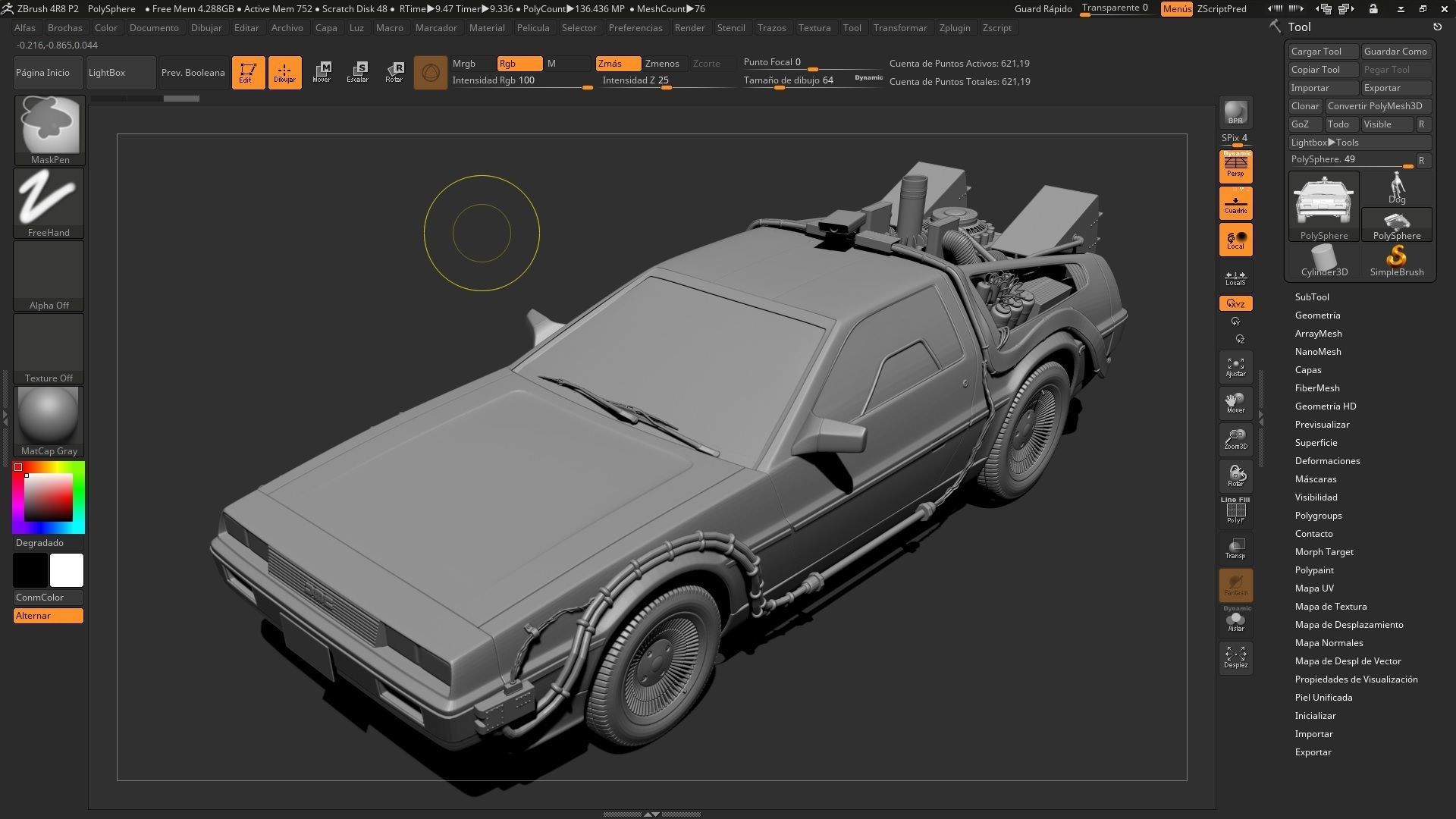This screenshot has width=1456, height=819.
Task: Click the BPR render icon
Action: [1235, 112]
